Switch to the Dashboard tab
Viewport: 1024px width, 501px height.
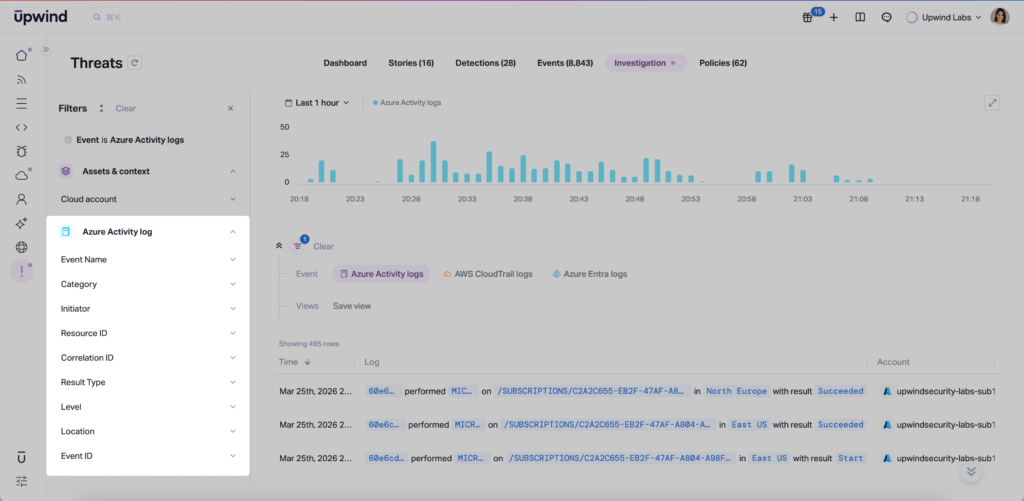point(345,63)
